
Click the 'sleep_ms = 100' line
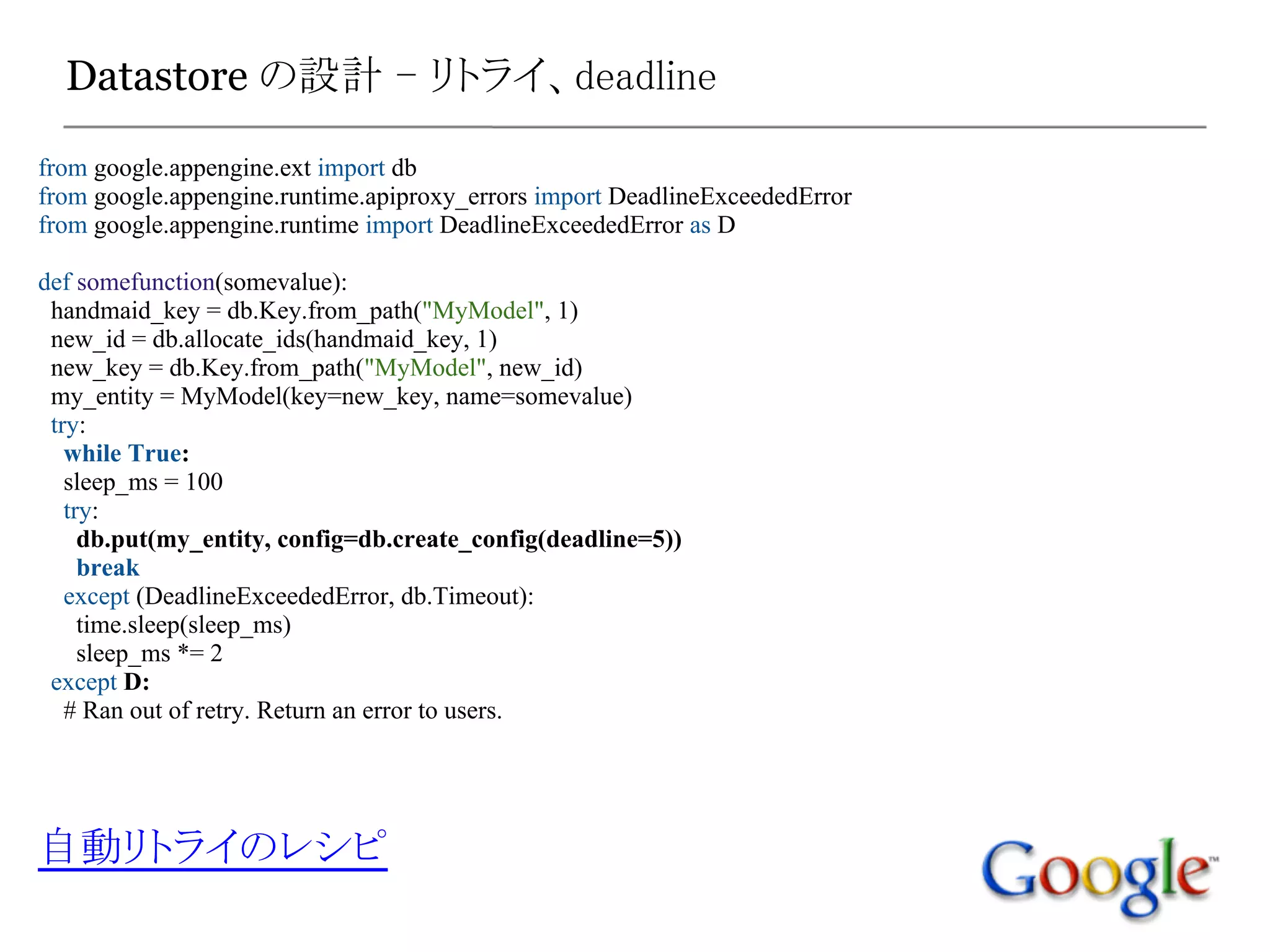click(x=143, y=482)
